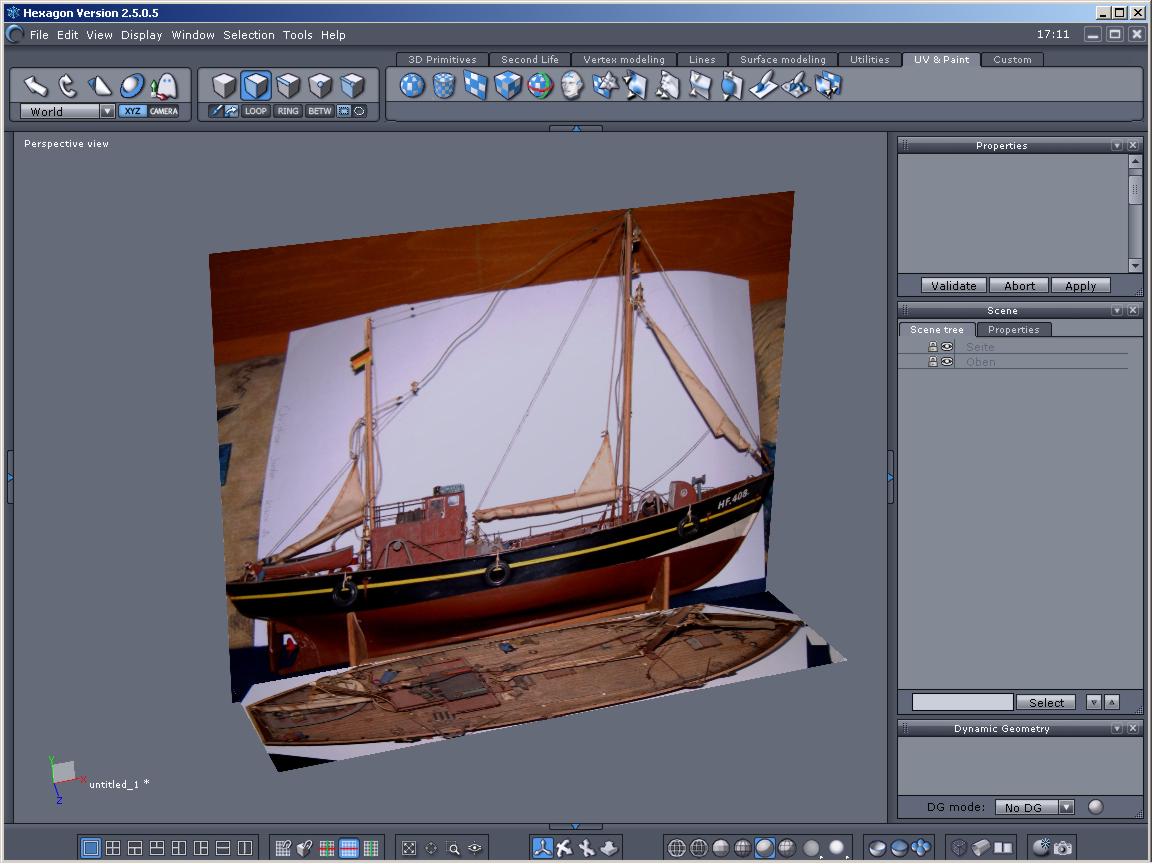The width and height of the screenshot is (1152, 864).
Task: Open the Selection menu
Action: (248, 35)
